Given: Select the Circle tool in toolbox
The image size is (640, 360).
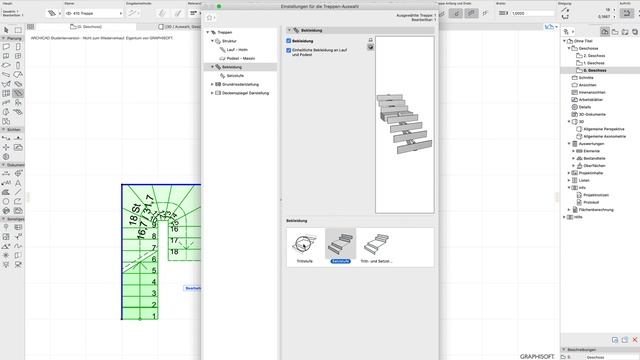Looking at the screenshot, I should click(6, 202).
